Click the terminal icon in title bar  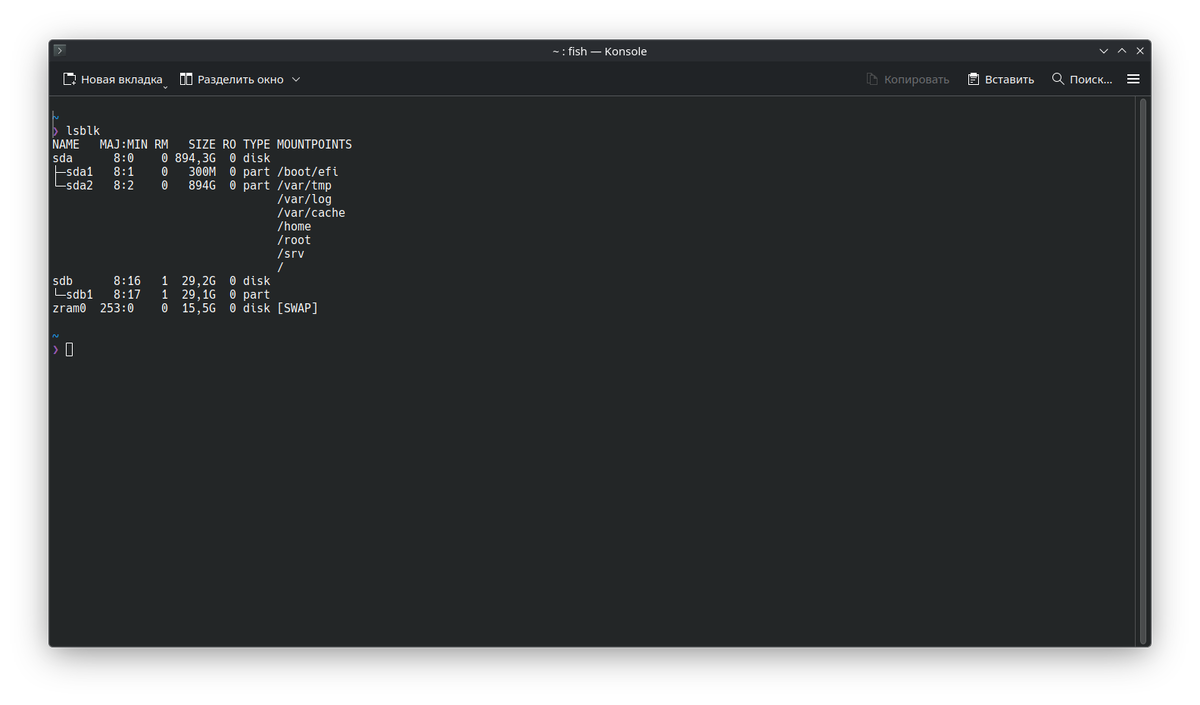tap(60, 50)
